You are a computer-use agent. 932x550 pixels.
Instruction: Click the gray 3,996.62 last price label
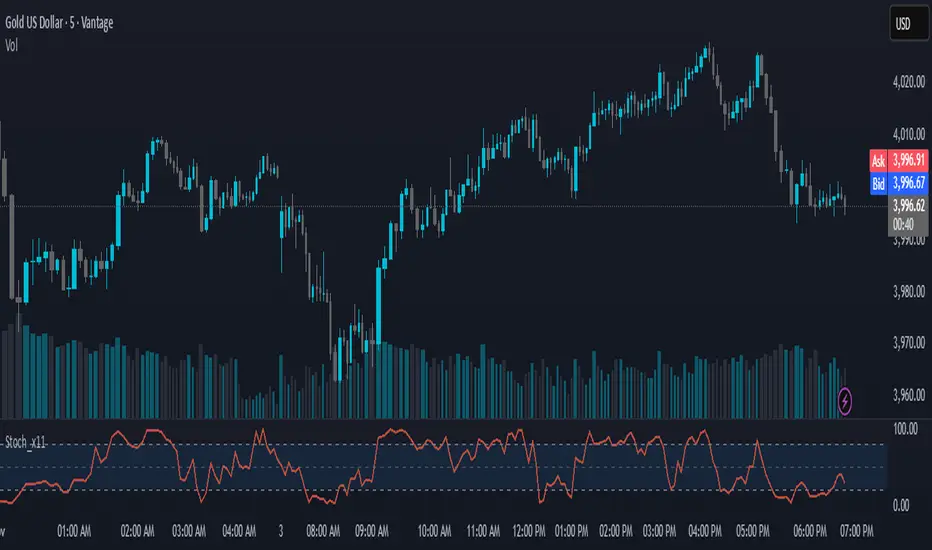906,204
